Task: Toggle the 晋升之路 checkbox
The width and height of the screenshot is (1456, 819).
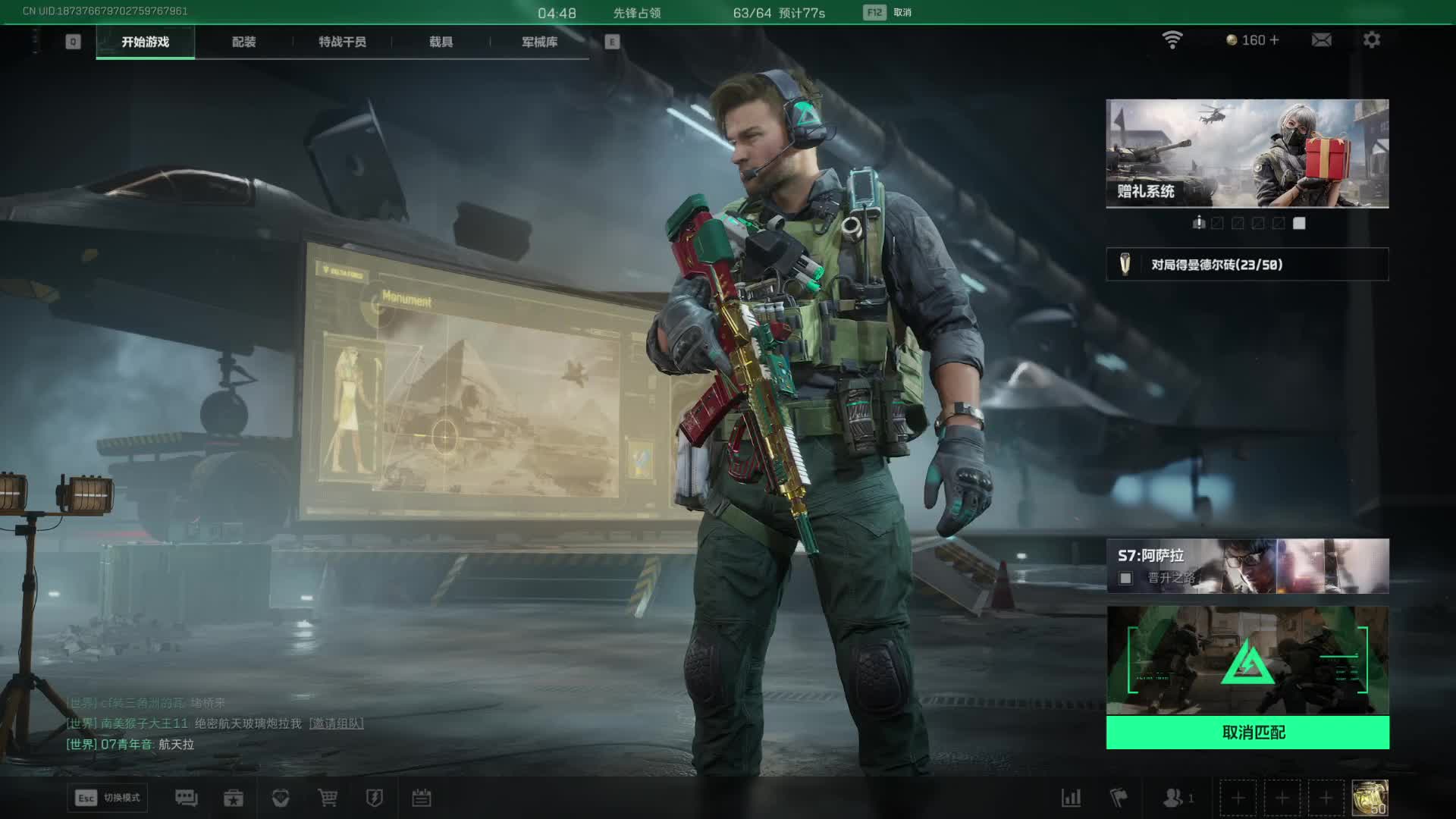Action: point(1126,579)
